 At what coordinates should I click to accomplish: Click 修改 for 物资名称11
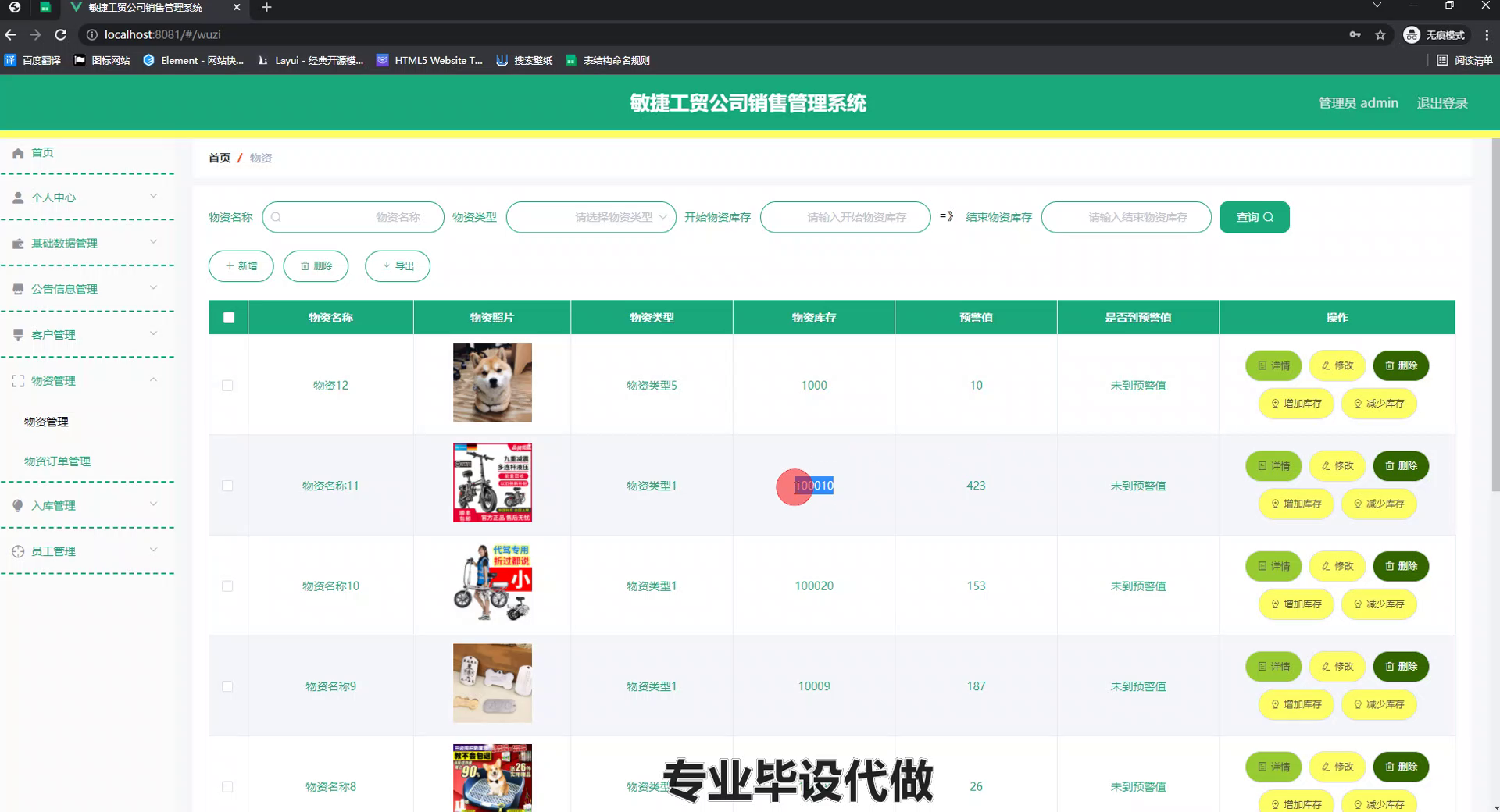[1337, 466]
